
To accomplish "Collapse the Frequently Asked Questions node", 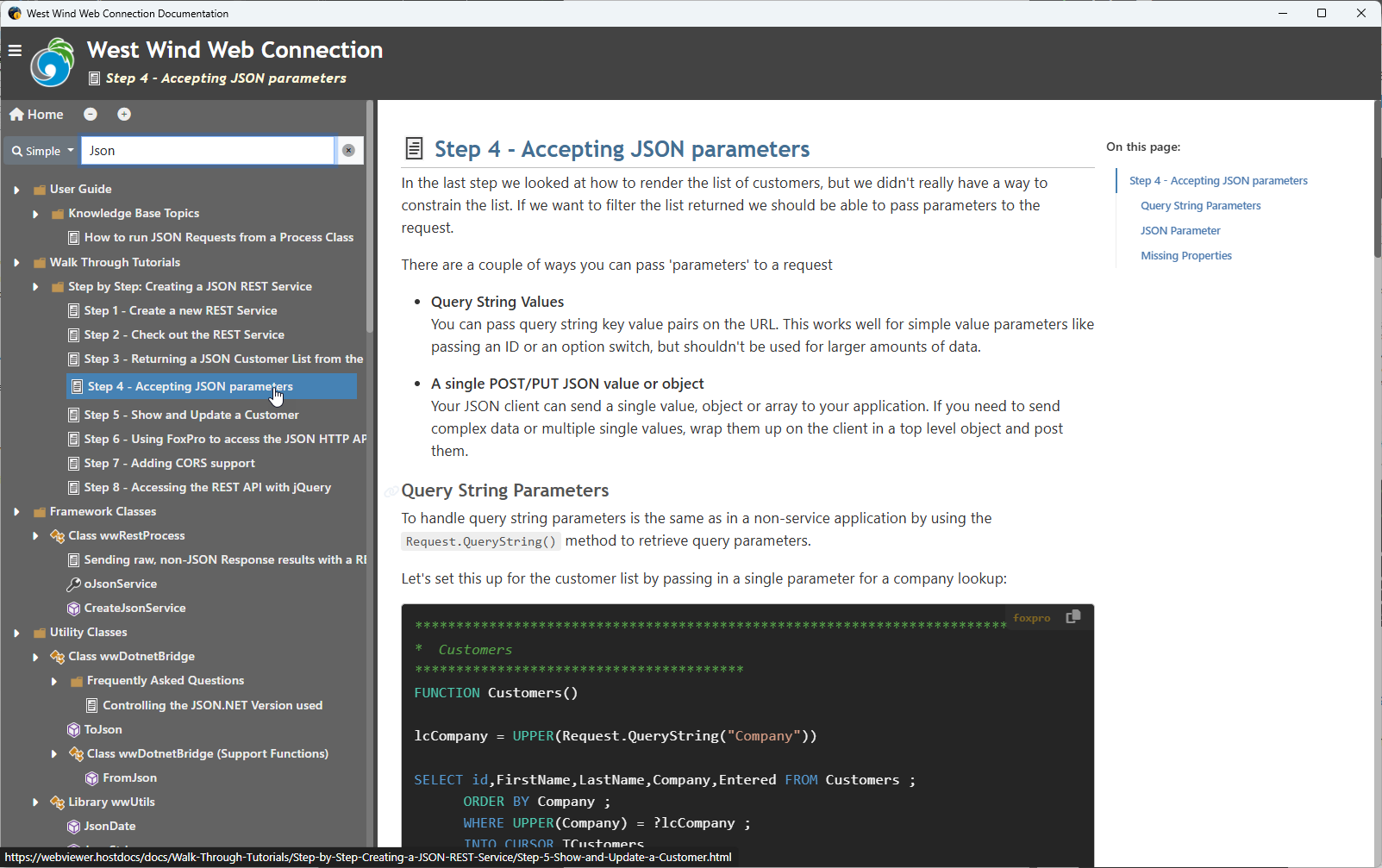I will point(54,682).
